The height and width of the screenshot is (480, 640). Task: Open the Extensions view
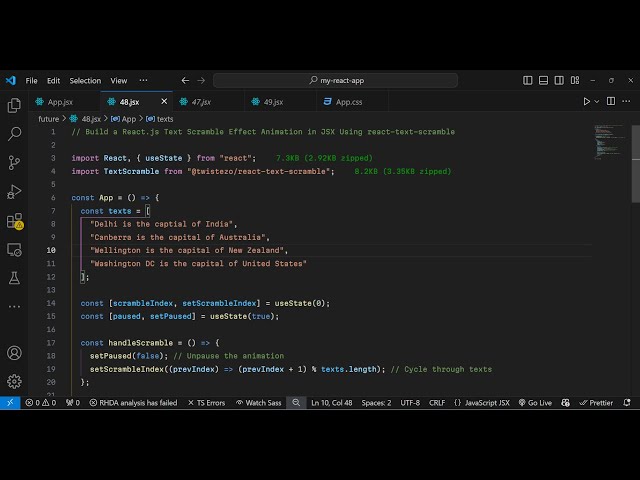click(14, 220)
